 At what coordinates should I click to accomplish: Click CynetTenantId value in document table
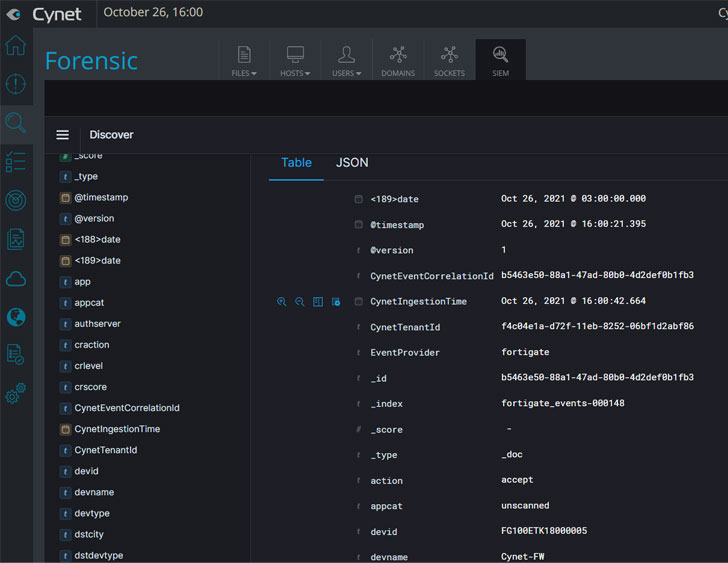coord(598,326)
